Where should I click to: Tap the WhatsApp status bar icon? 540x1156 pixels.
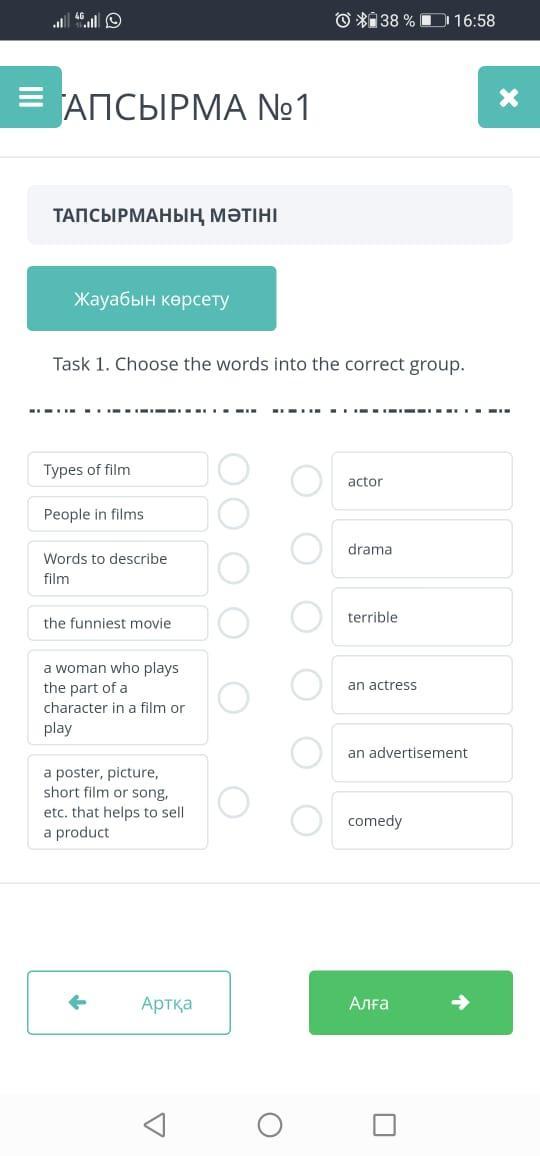tap(113, 21)
